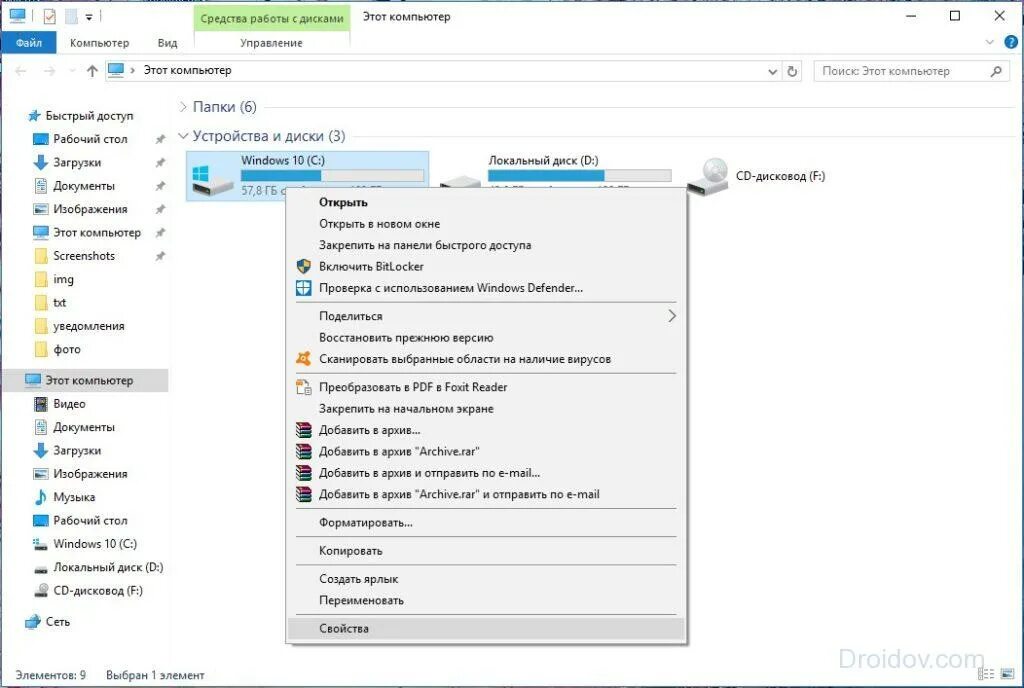This screenshot has height=688, width=1024.
Task: Click the Видео icon in sidebar
Action: point(40,404)
